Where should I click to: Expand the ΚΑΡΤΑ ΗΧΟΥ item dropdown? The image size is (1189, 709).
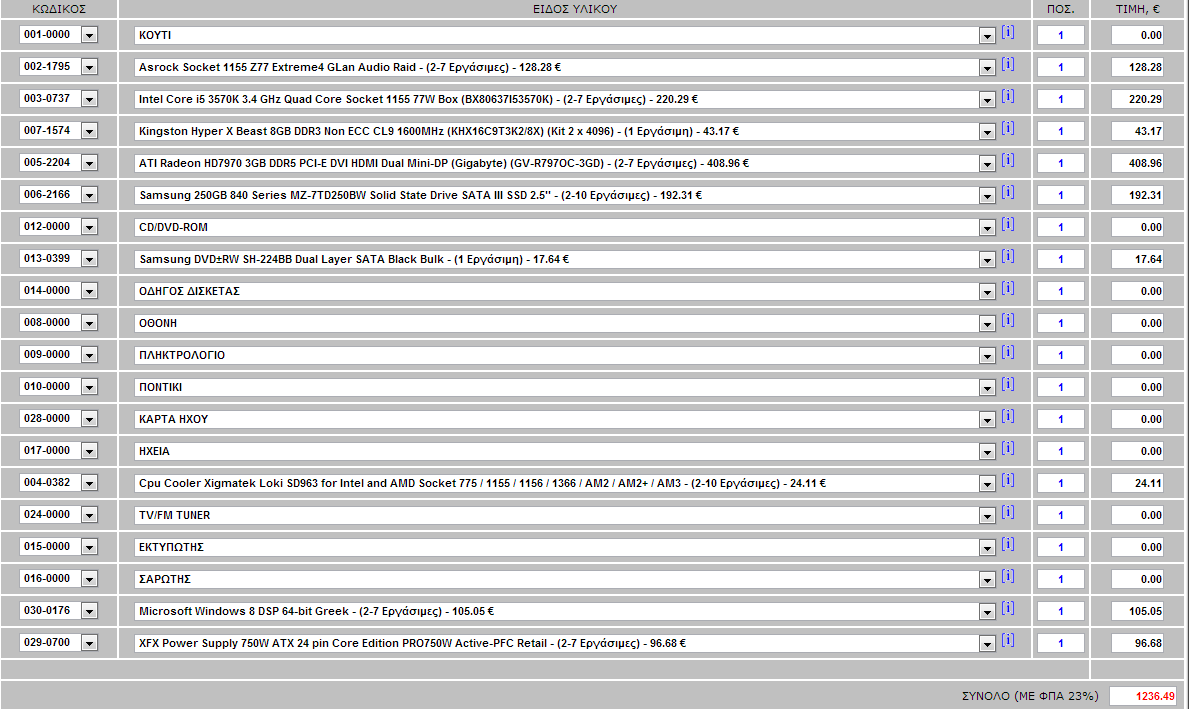tap(987, 419)
